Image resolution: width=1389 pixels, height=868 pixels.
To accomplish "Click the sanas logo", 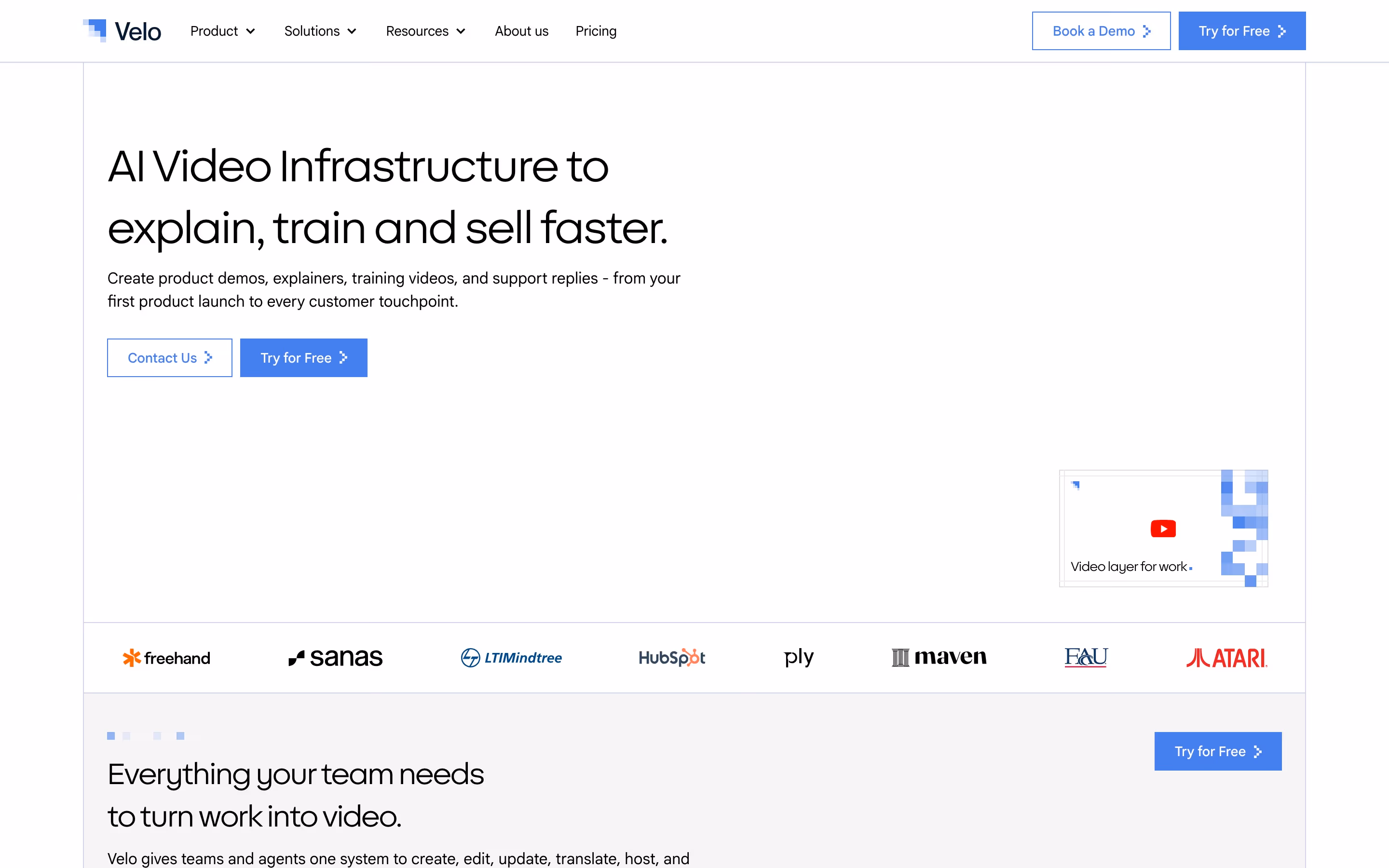I will (335, 658).
